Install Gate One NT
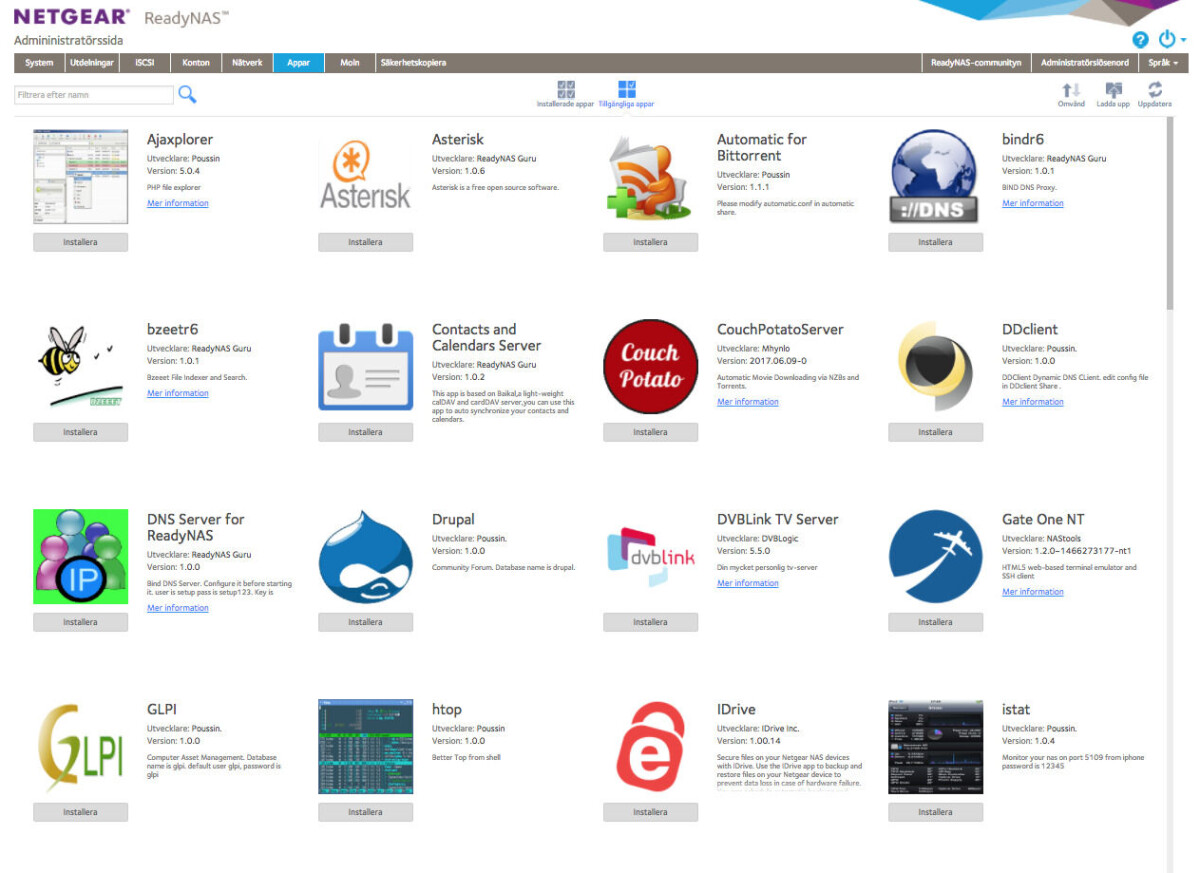Viewport: 1200px width, 873px height. 935,622
